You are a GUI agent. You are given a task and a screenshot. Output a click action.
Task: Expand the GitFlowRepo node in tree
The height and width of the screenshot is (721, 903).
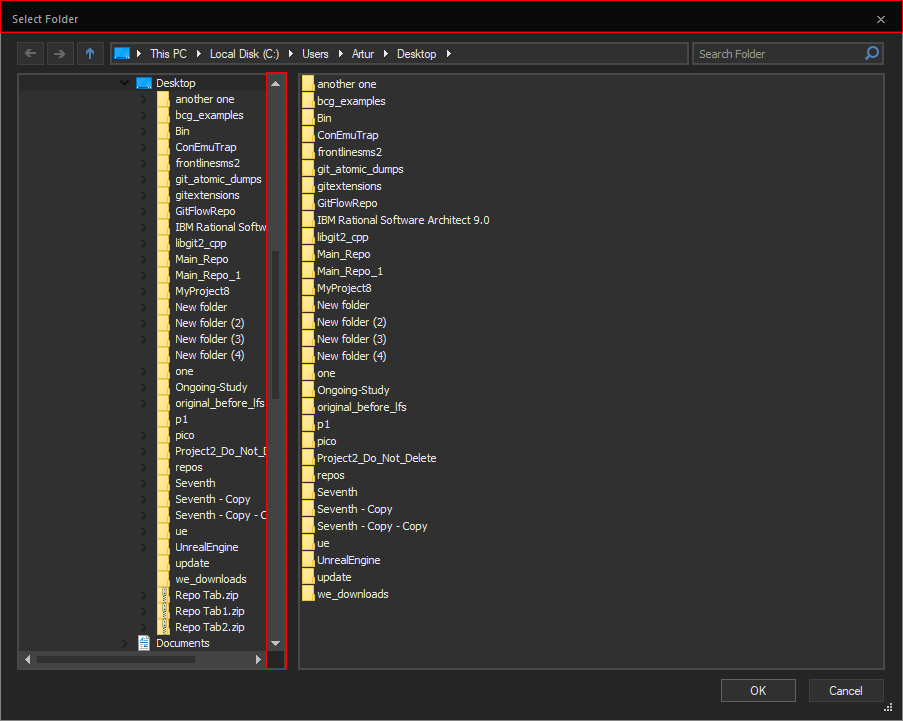(144, 211)
